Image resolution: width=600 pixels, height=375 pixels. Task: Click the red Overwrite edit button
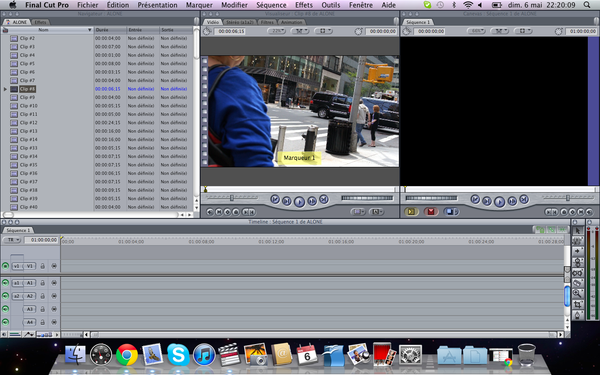pyautogui.click(x=431, y=212)
